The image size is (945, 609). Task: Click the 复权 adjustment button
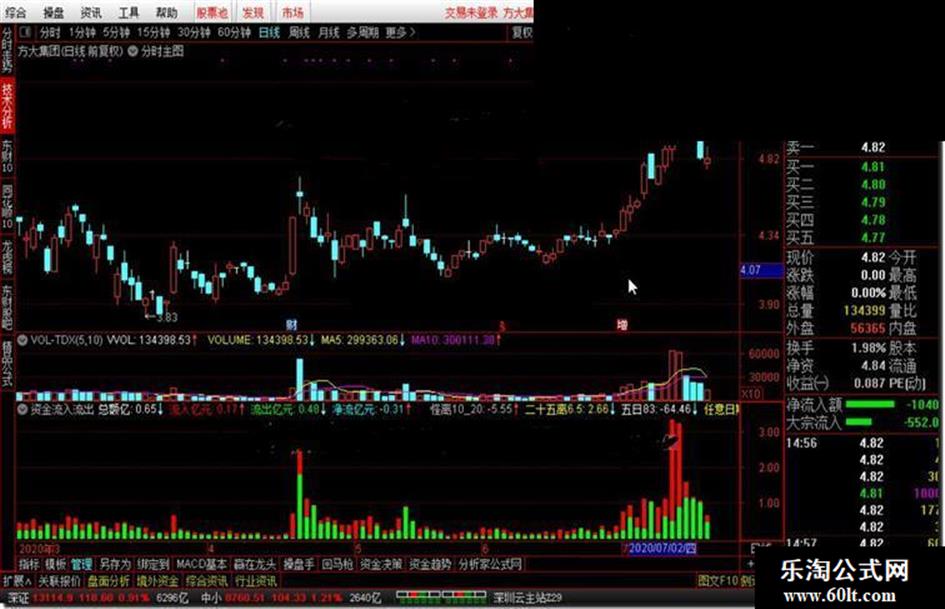[522, 33]
